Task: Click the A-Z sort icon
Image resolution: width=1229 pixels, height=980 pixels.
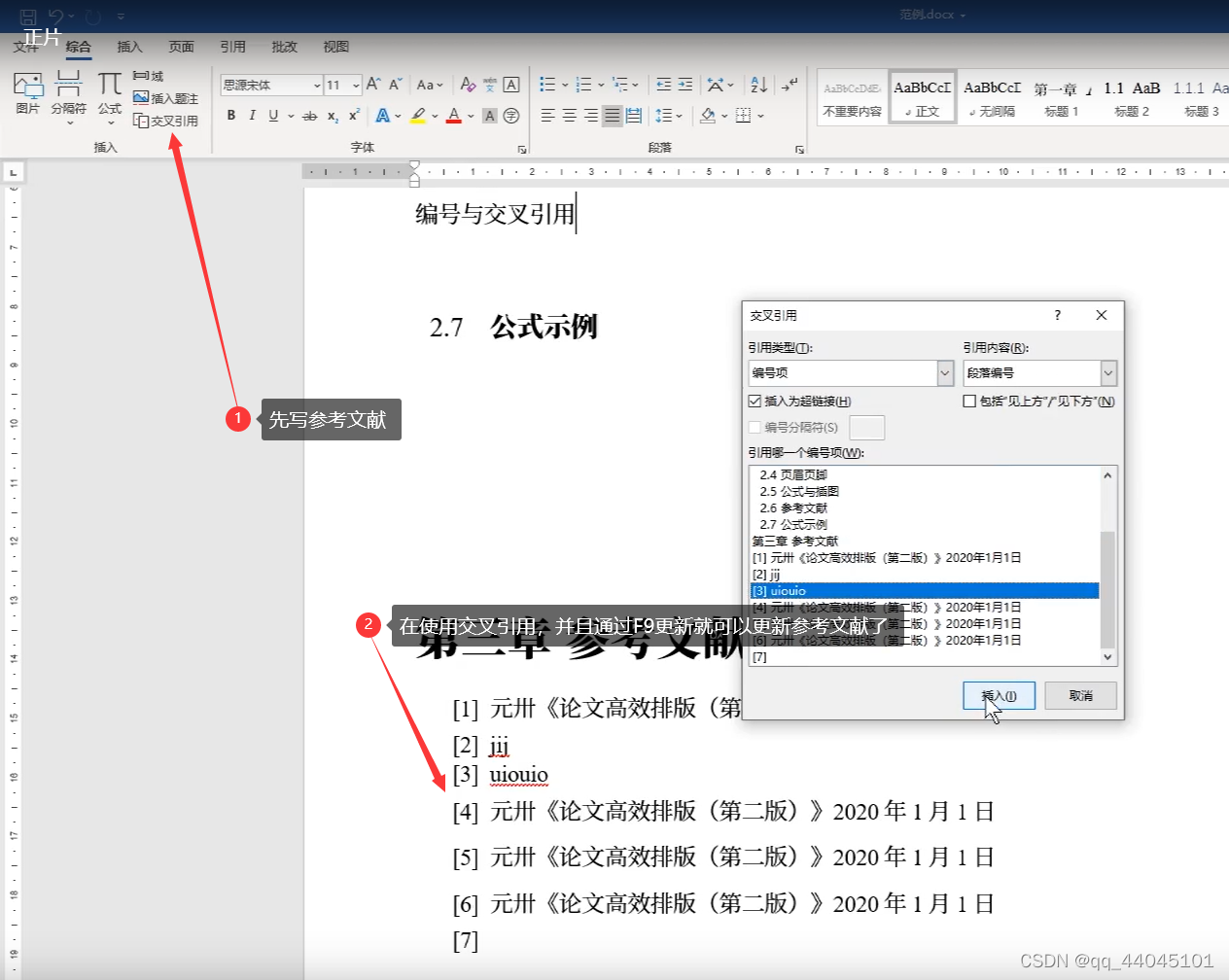Action: click(759, 85)
